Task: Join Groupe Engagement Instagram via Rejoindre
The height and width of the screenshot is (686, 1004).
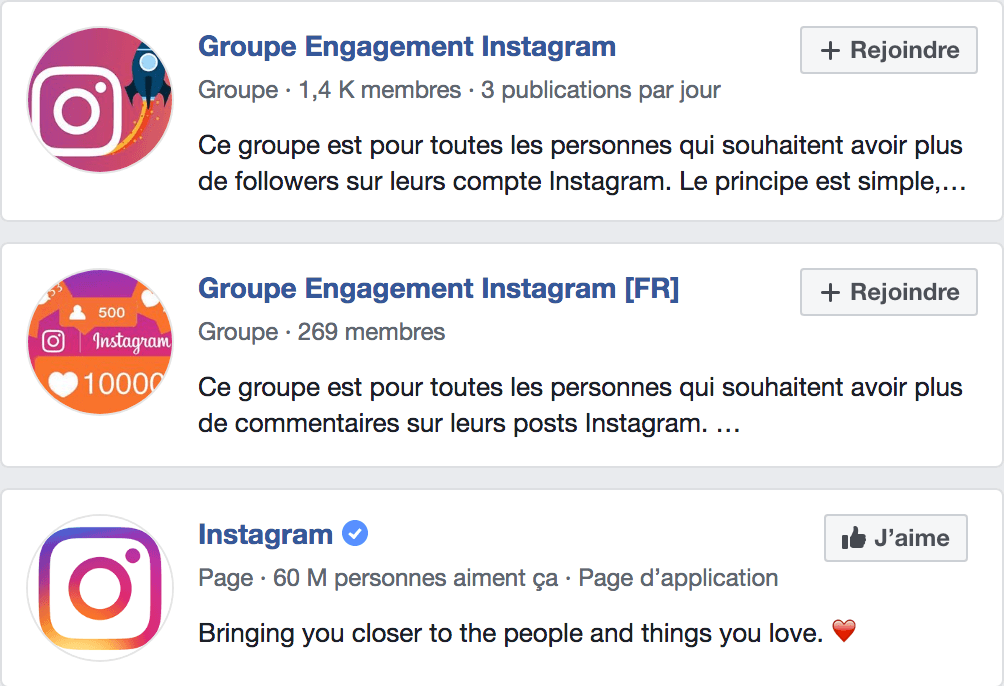Action: 888,50
